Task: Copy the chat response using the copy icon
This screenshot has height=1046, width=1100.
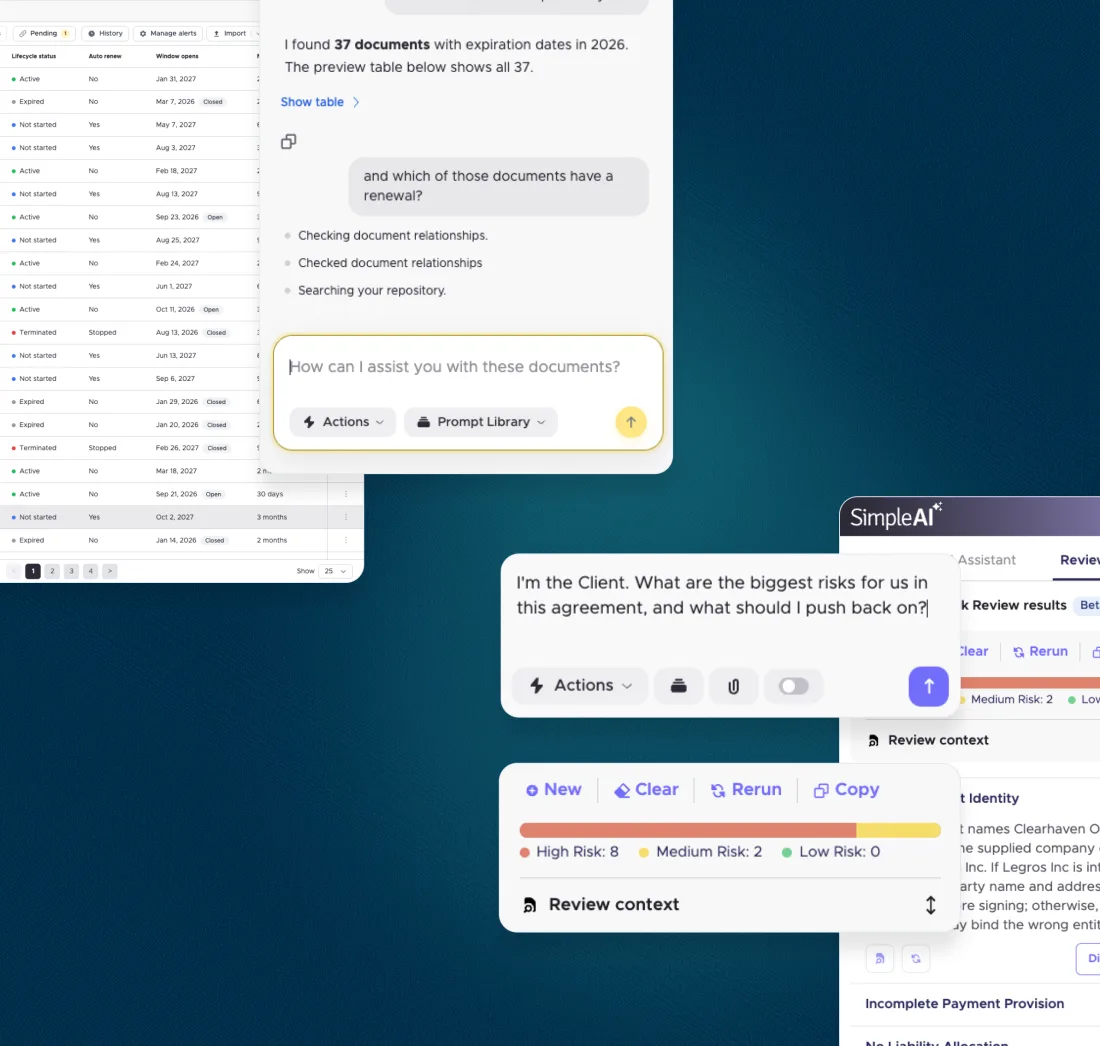Action: [x=288, y=142]
